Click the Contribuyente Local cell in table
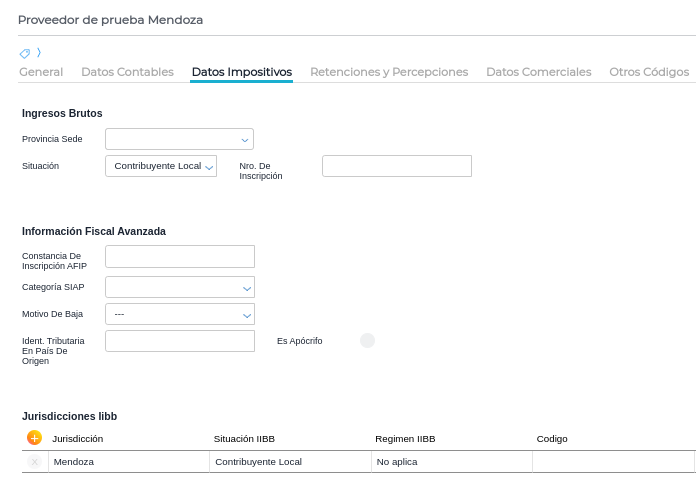The height and width of the screenshot is (485, 696). coord(290,462)
